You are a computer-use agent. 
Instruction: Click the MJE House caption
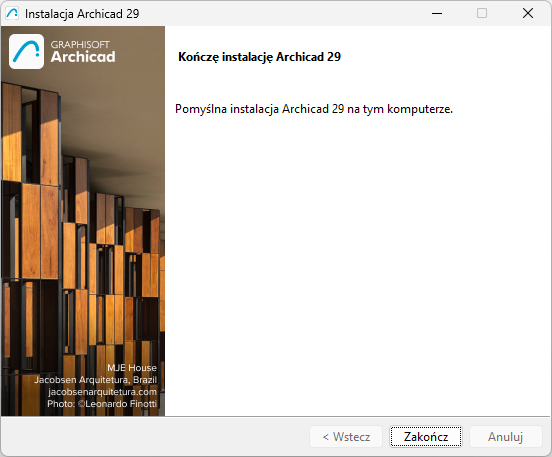pyautogui.click(x=132, y=368)
